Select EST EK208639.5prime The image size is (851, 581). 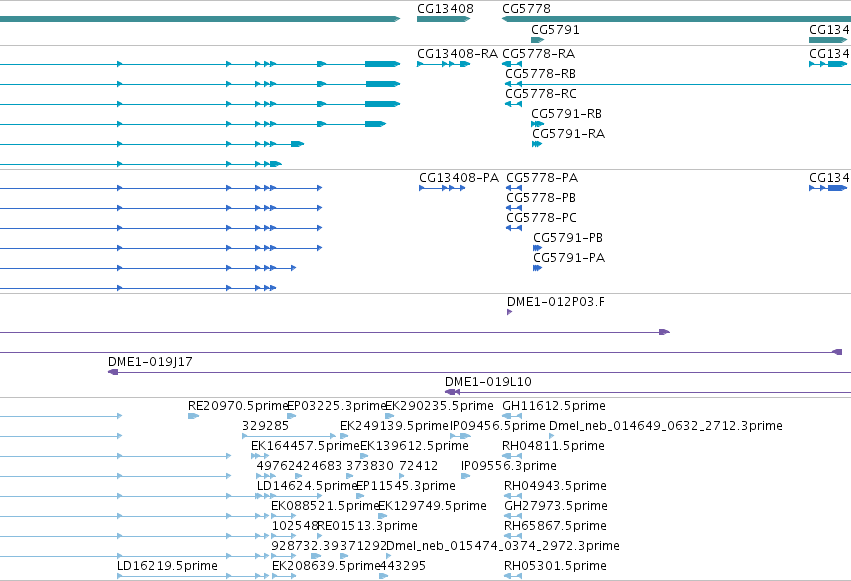coord(326,566)
